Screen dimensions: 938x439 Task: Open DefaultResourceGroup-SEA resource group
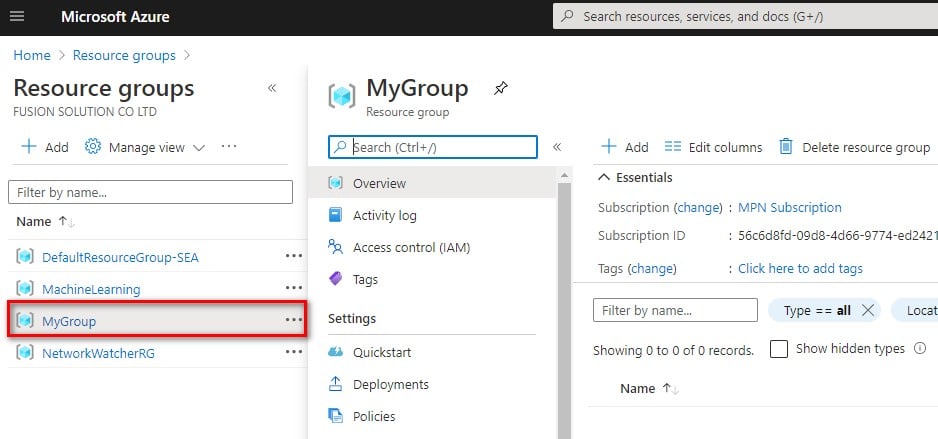(x=120, y=257)
